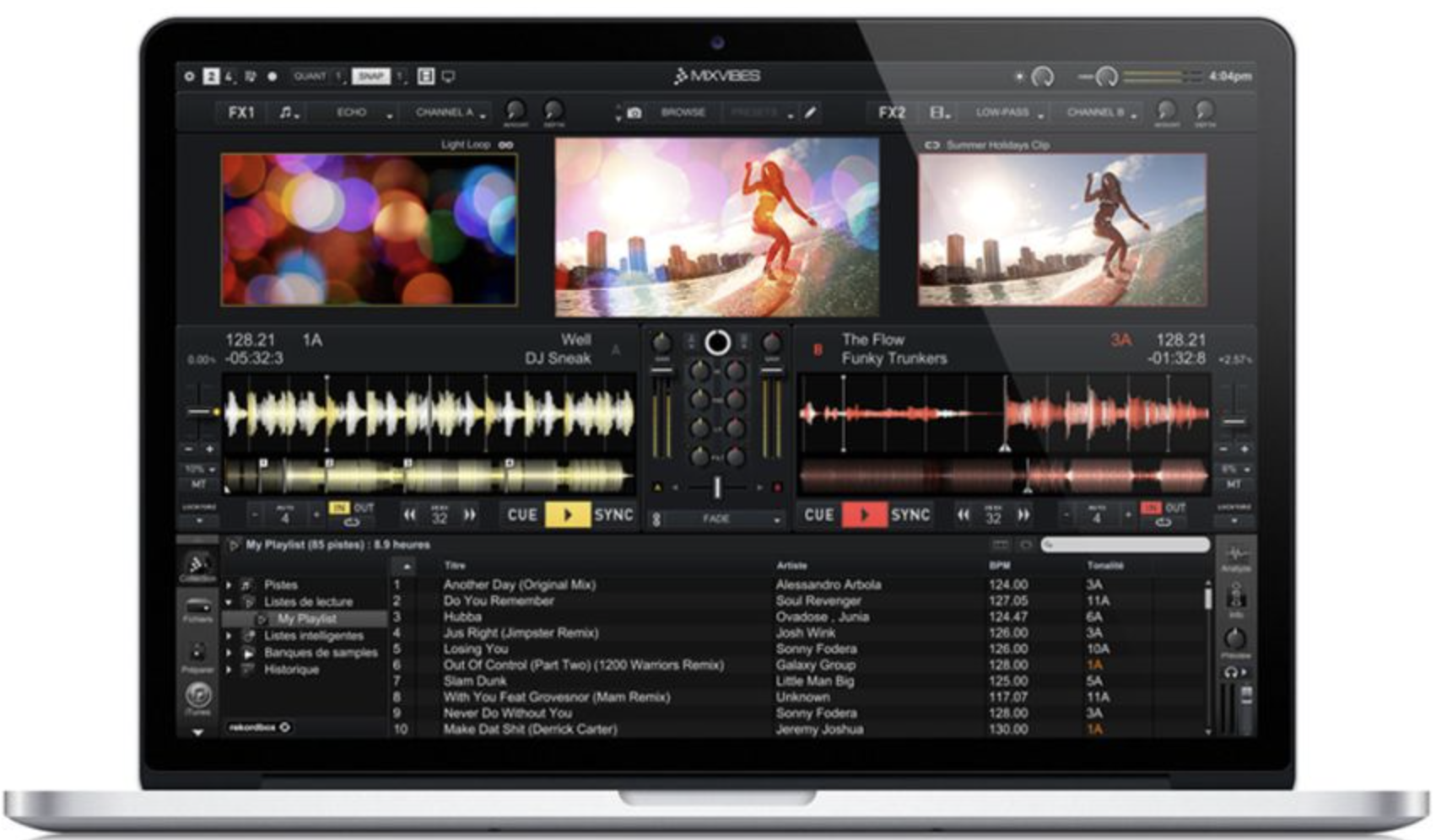Expand Banques de samples
Viewport: 1436px width, 840px height.
[x=229, y=653]
